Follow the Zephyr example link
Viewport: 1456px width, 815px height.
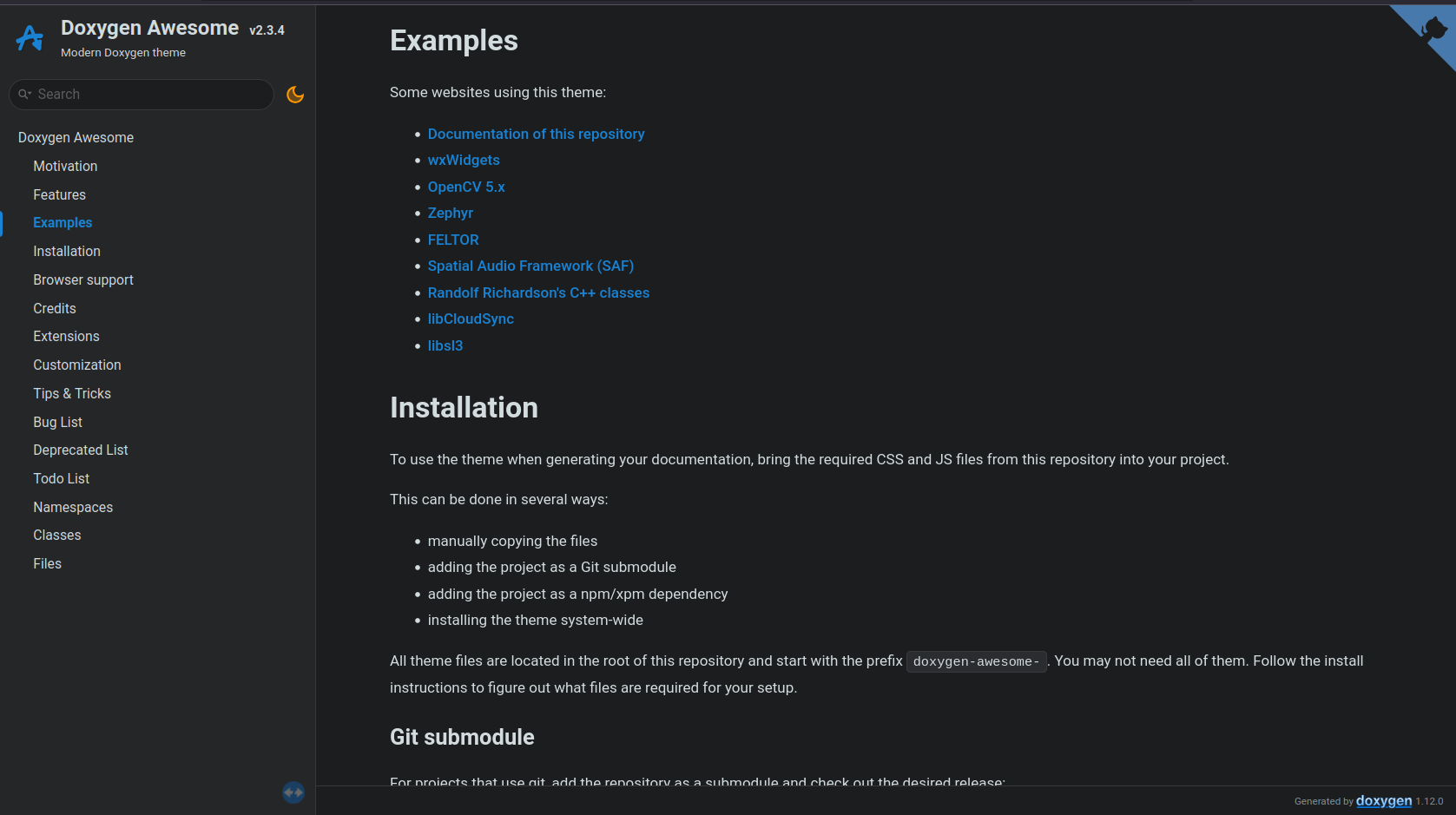pyautogui.click(x=451, y=213)
